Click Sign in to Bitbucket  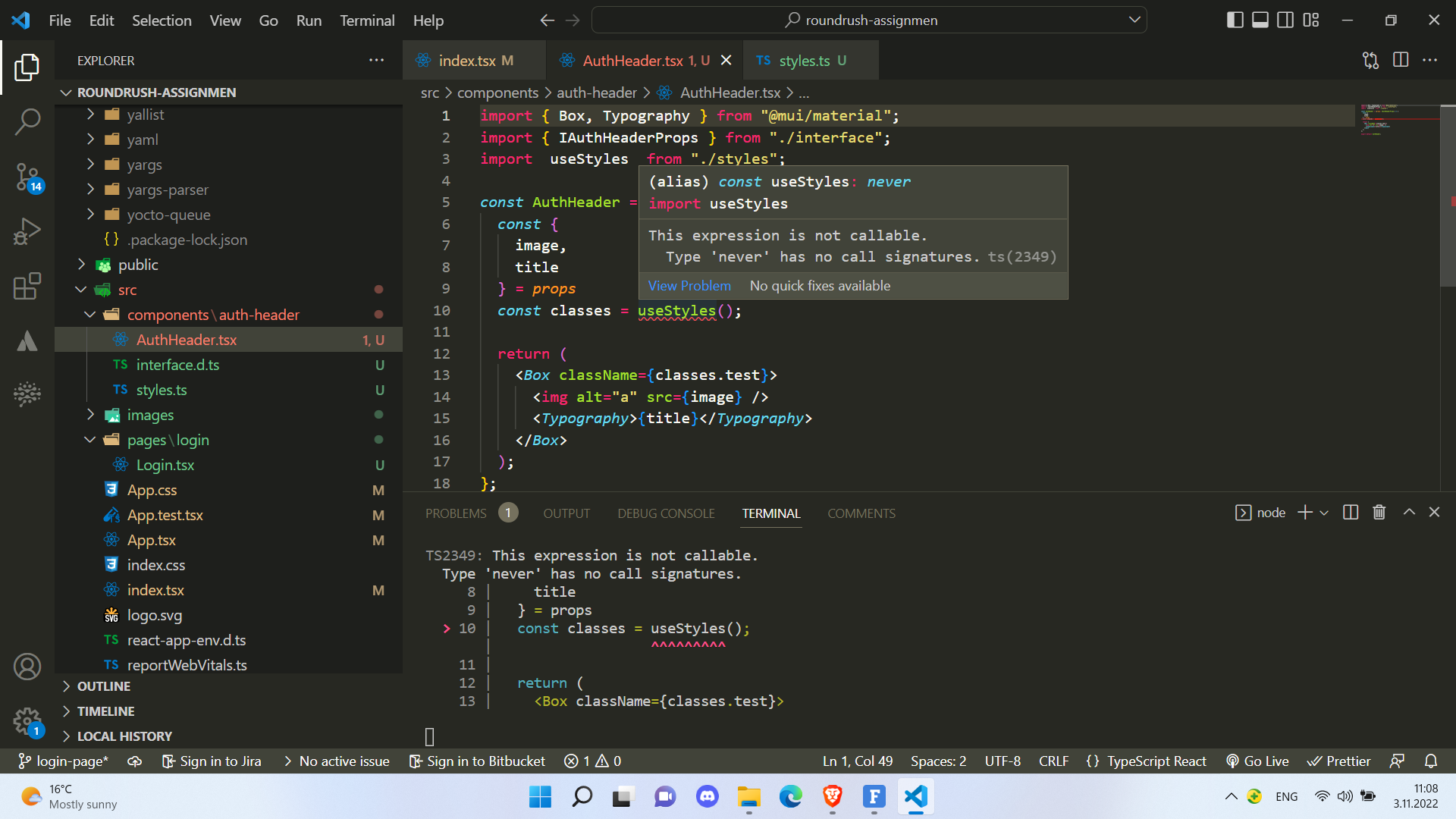pos(477,761)
